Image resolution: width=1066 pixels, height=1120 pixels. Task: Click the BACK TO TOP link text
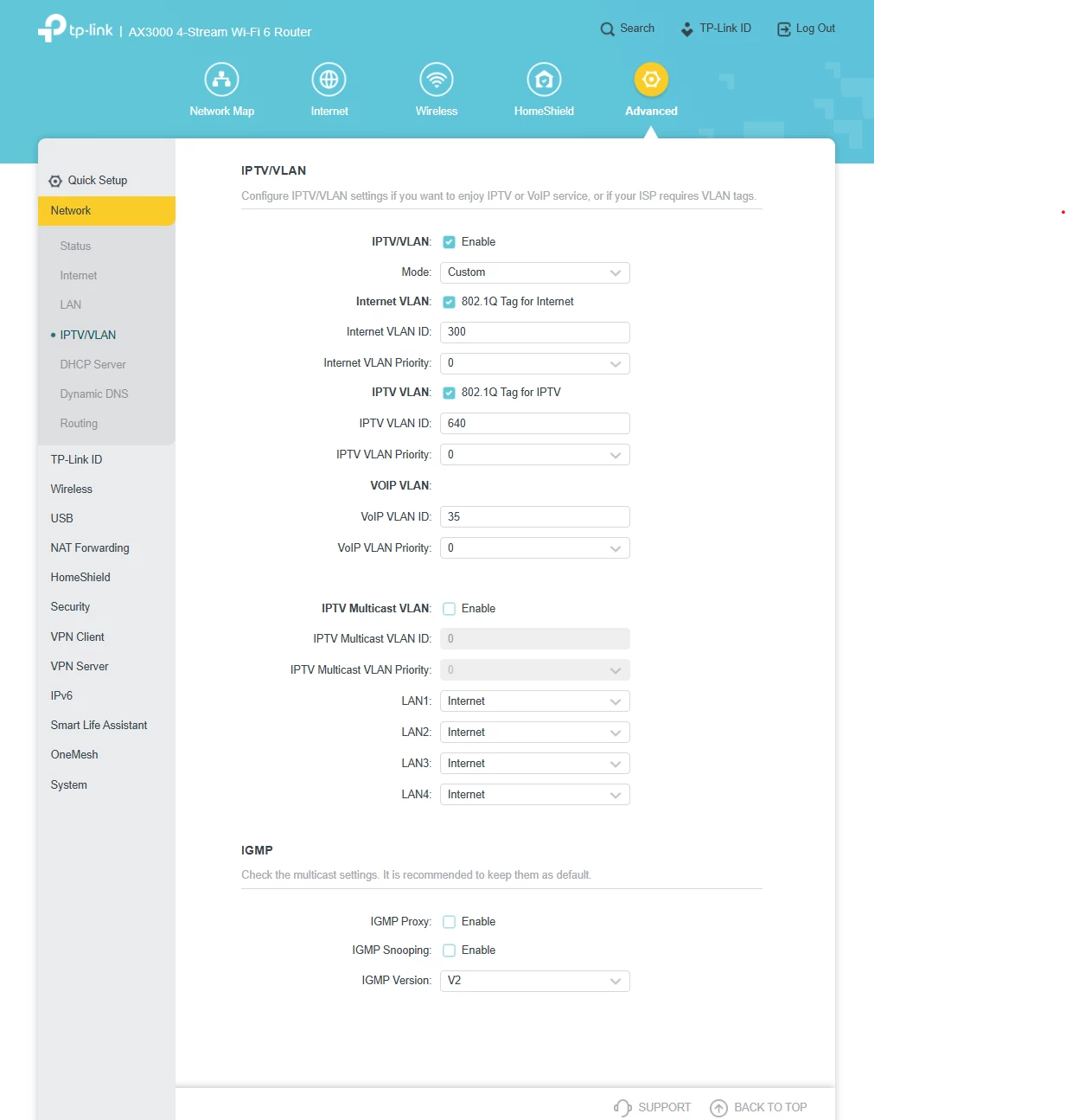coord(770,1108)
